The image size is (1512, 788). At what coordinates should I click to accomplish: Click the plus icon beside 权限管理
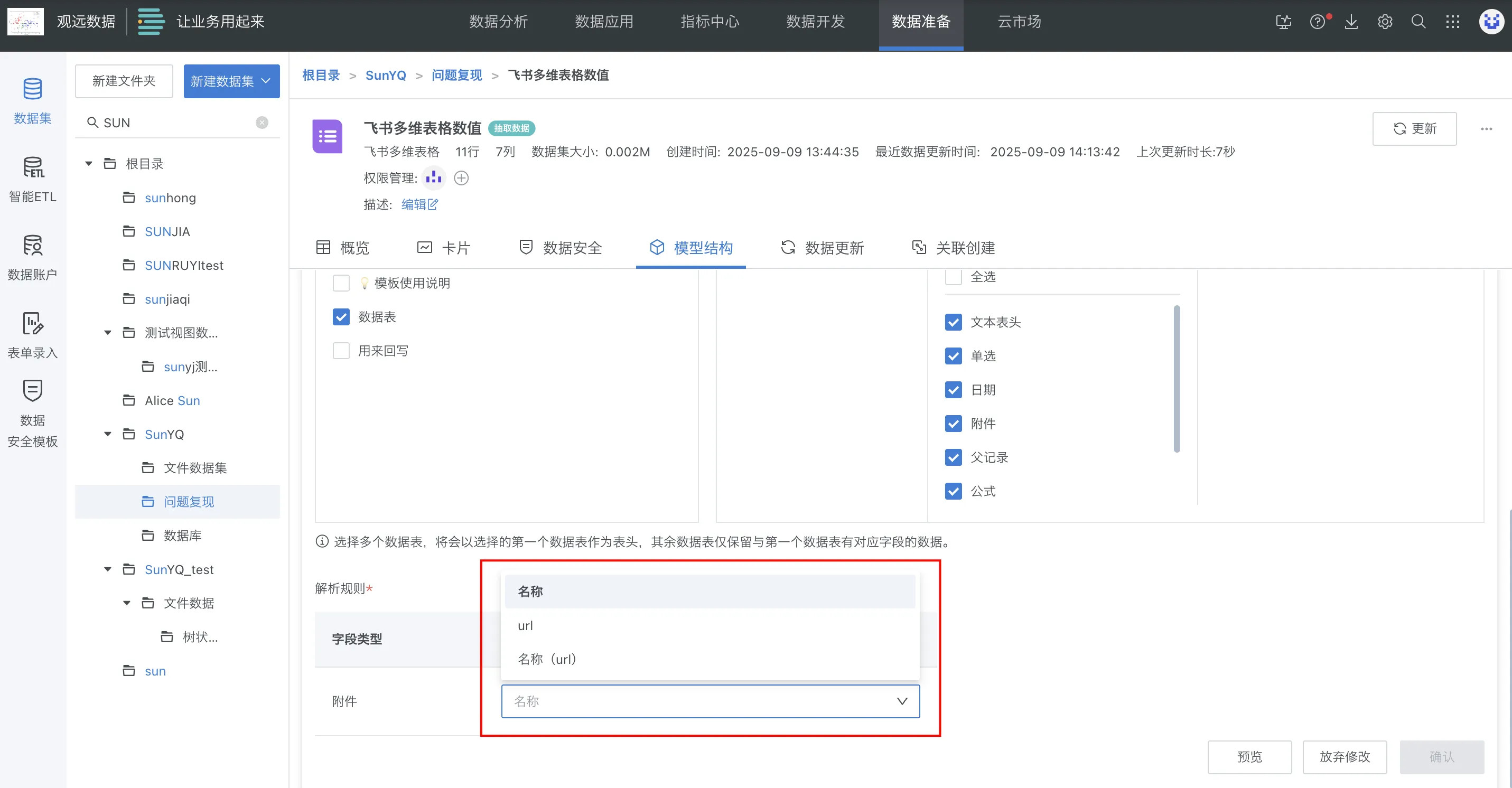point(461,178)
